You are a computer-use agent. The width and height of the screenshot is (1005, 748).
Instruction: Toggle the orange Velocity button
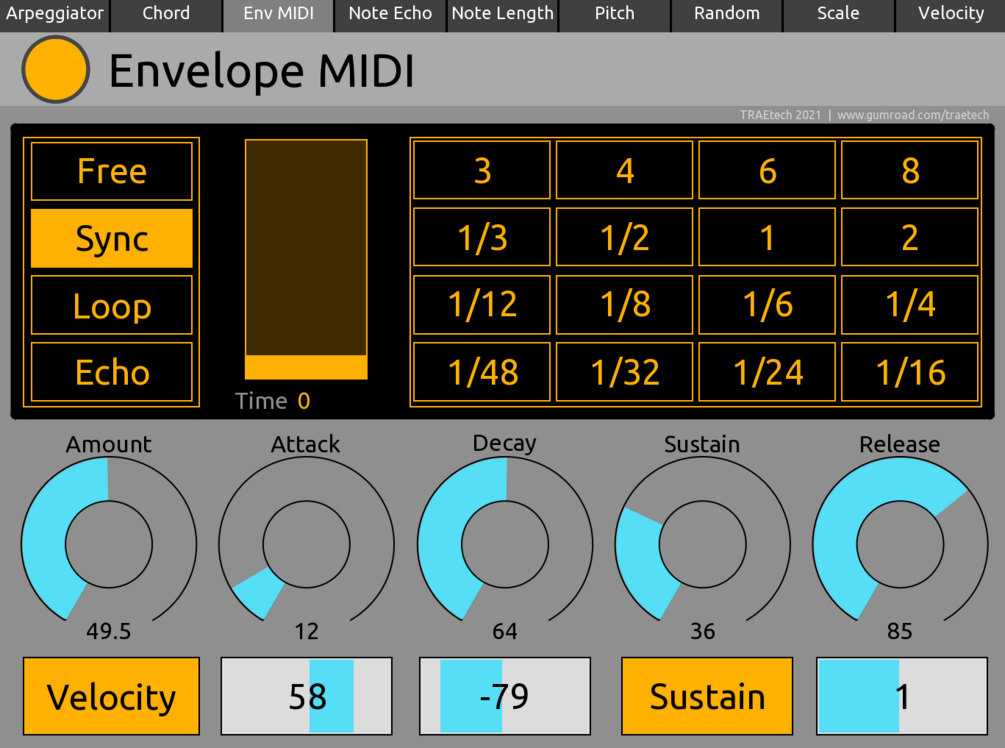[x=112, y=696]
